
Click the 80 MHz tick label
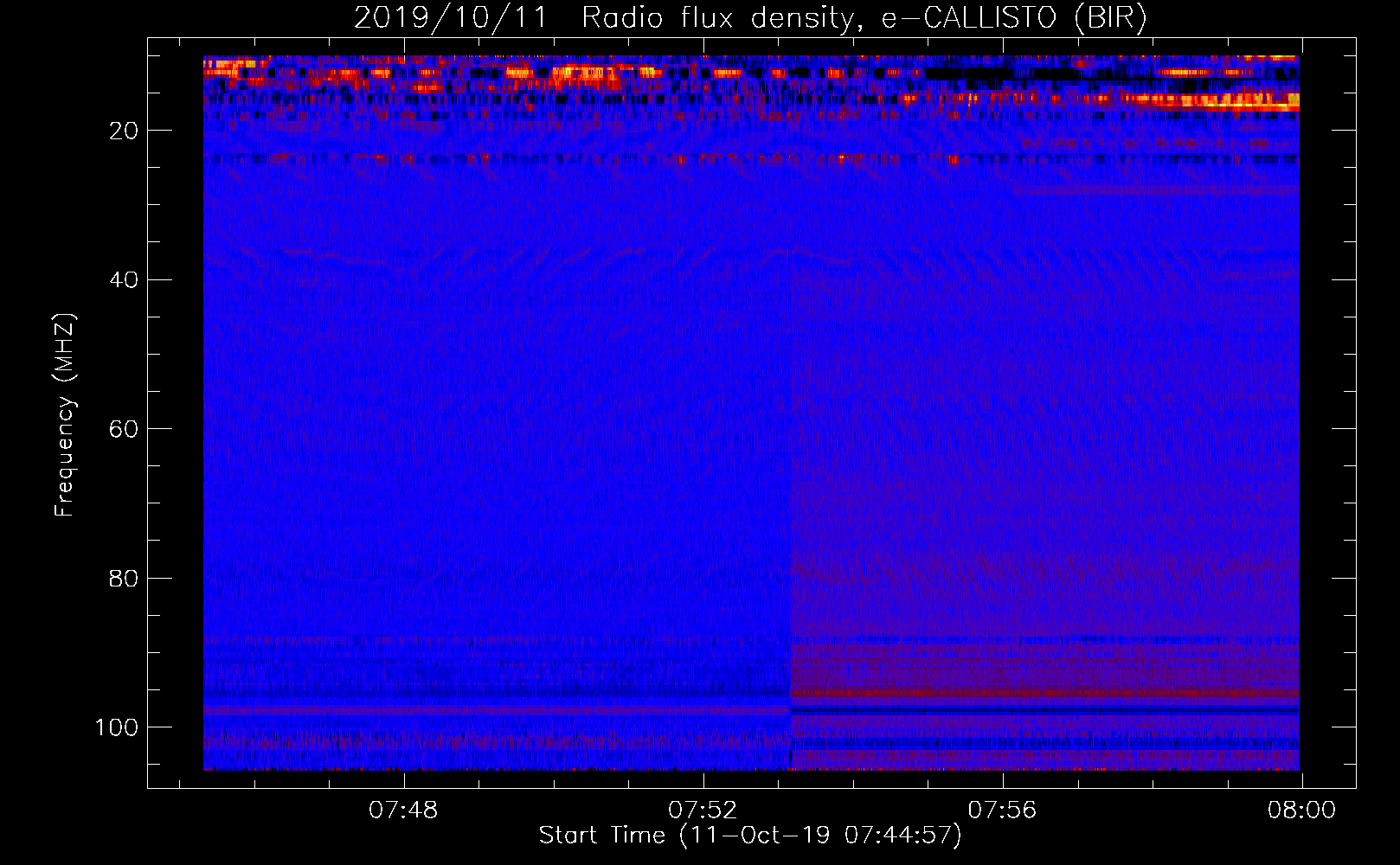tap(125, 578)
